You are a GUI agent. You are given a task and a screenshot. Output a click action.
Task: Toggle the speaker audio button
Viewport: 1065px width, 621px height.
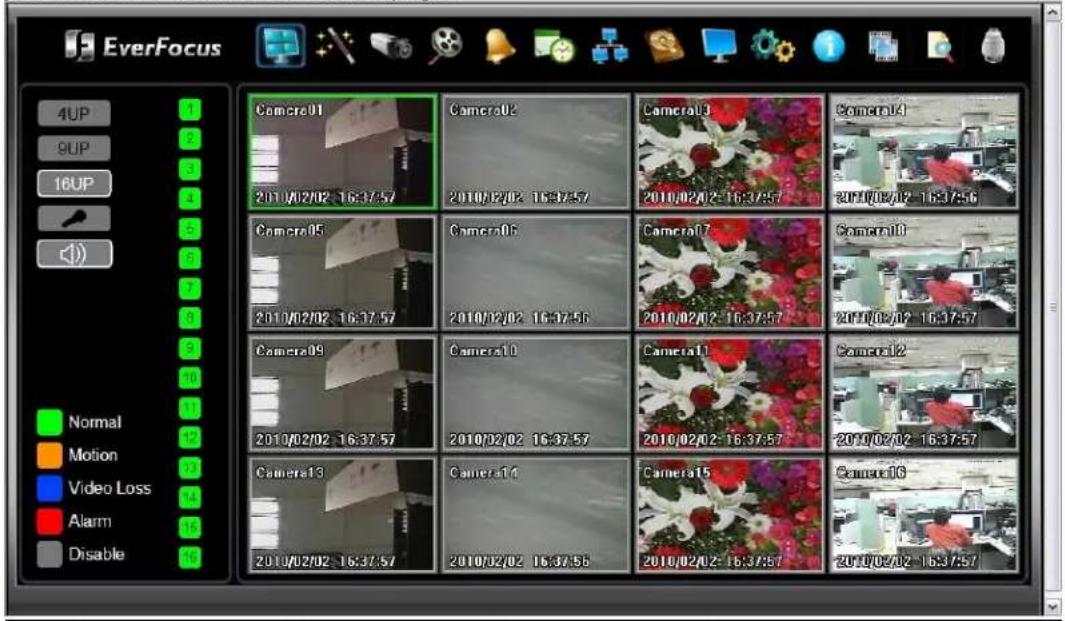(74, 254)
